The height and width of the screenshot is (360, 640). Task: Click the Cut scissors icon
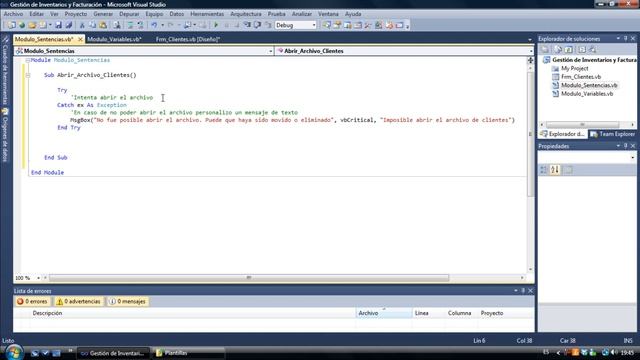coord(82,25)
